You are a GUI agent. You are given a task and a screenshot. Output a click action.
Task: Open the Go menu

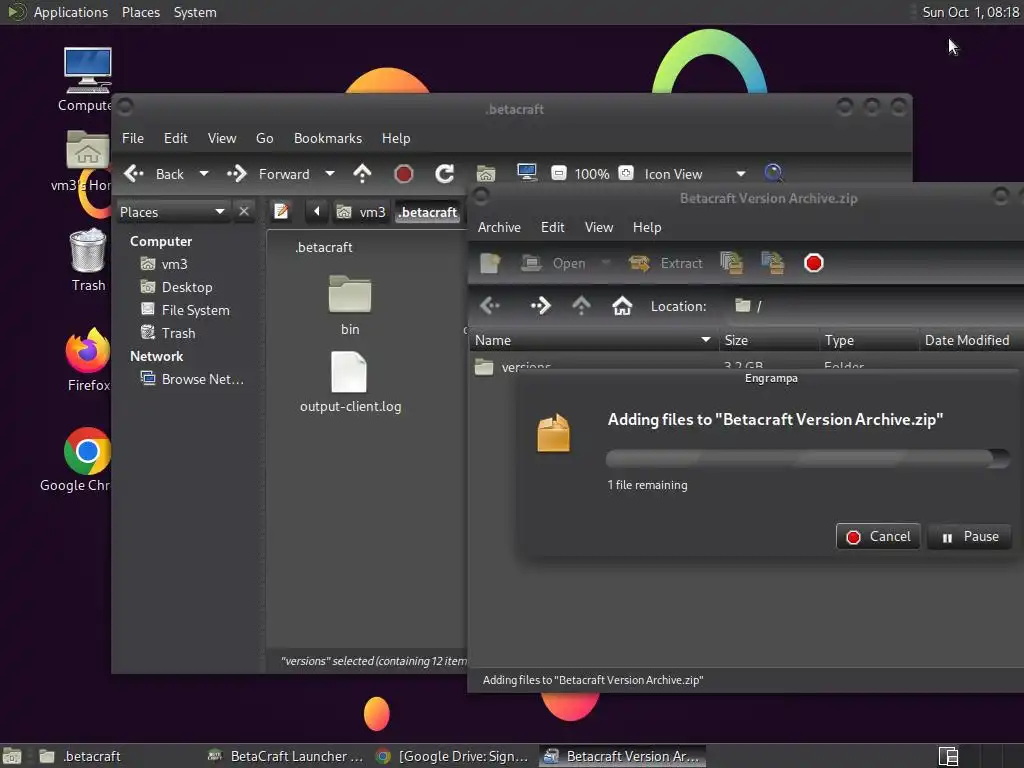tap(264, 138)
